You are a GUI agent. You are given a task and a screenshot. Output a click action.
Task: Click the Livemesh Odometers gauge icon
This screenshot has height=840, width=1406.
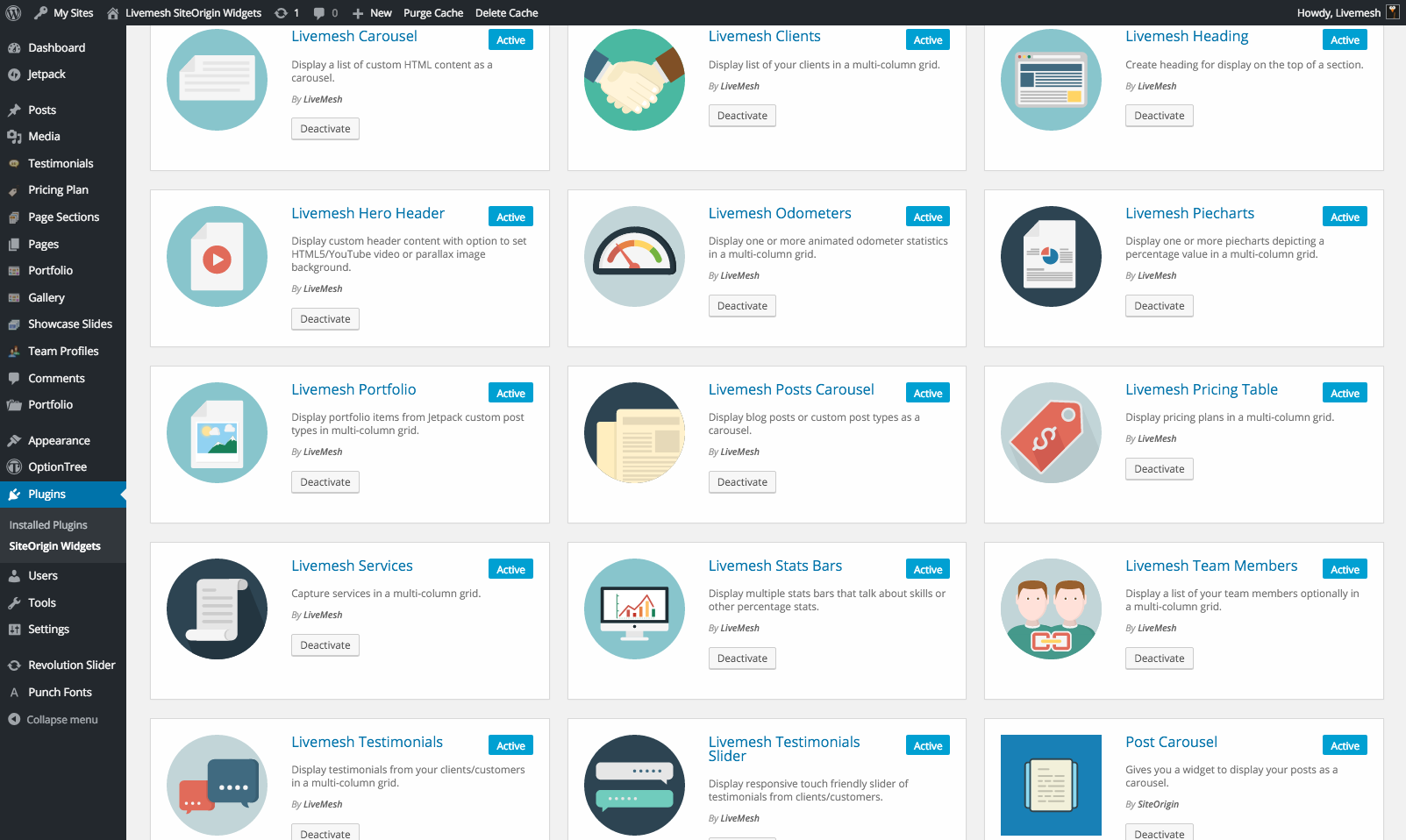click(x=634, y=257)
